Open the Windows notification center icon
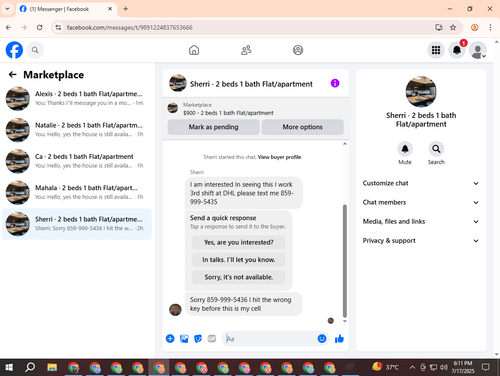 pos(486,367)
